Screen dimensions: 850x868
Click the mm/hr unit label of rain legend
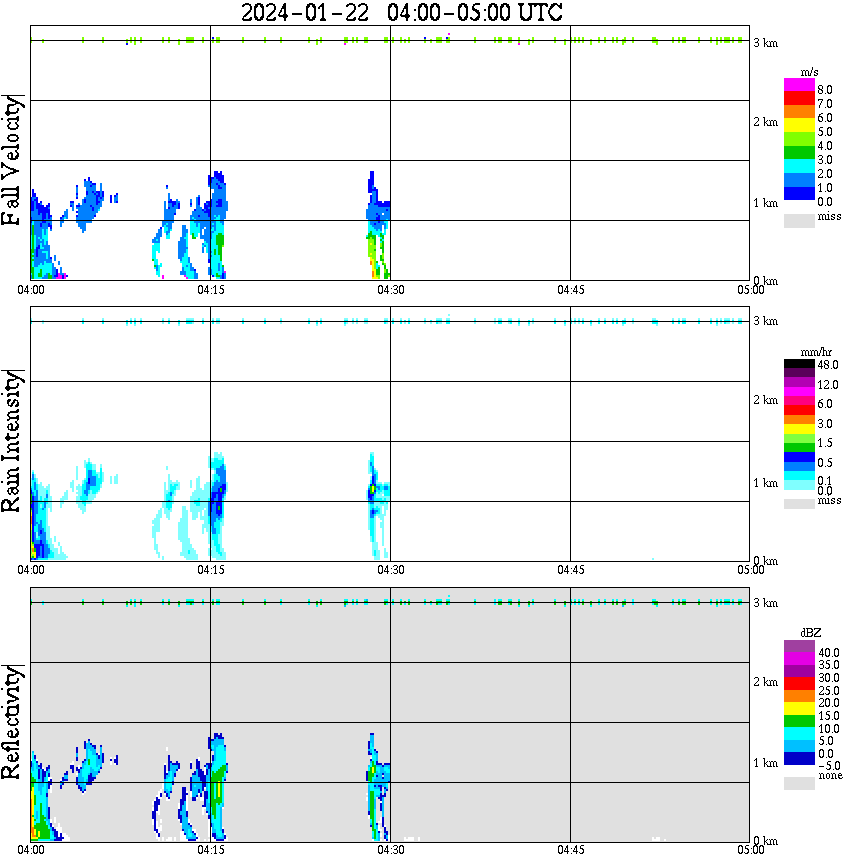point(816,352)
